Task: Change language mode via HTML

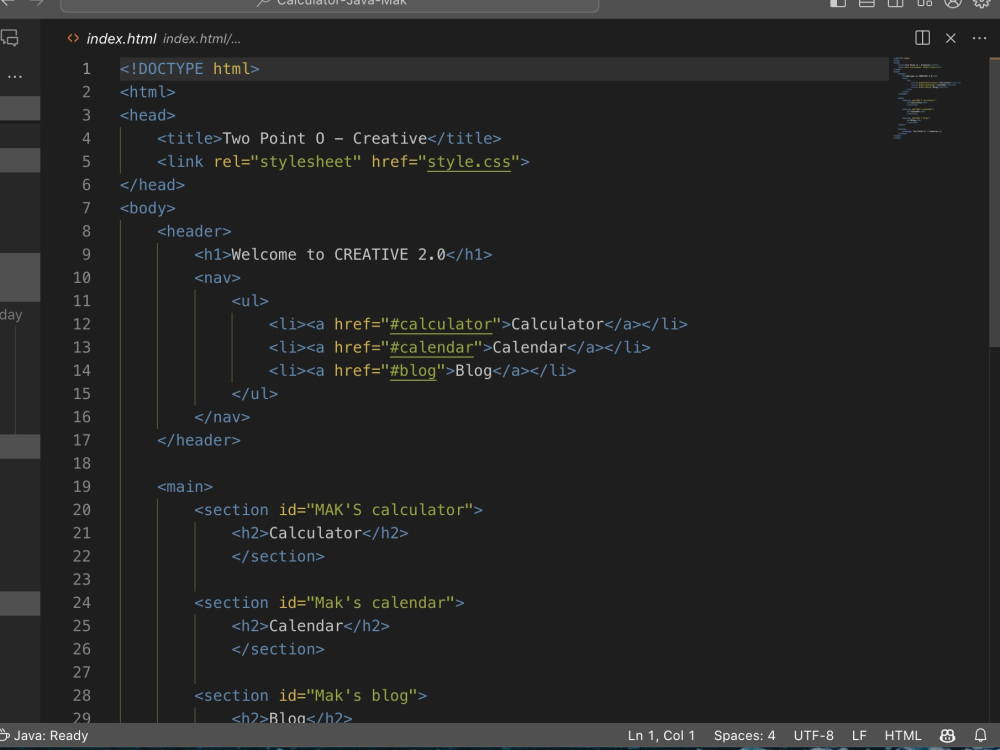Action: pos(902,735)
